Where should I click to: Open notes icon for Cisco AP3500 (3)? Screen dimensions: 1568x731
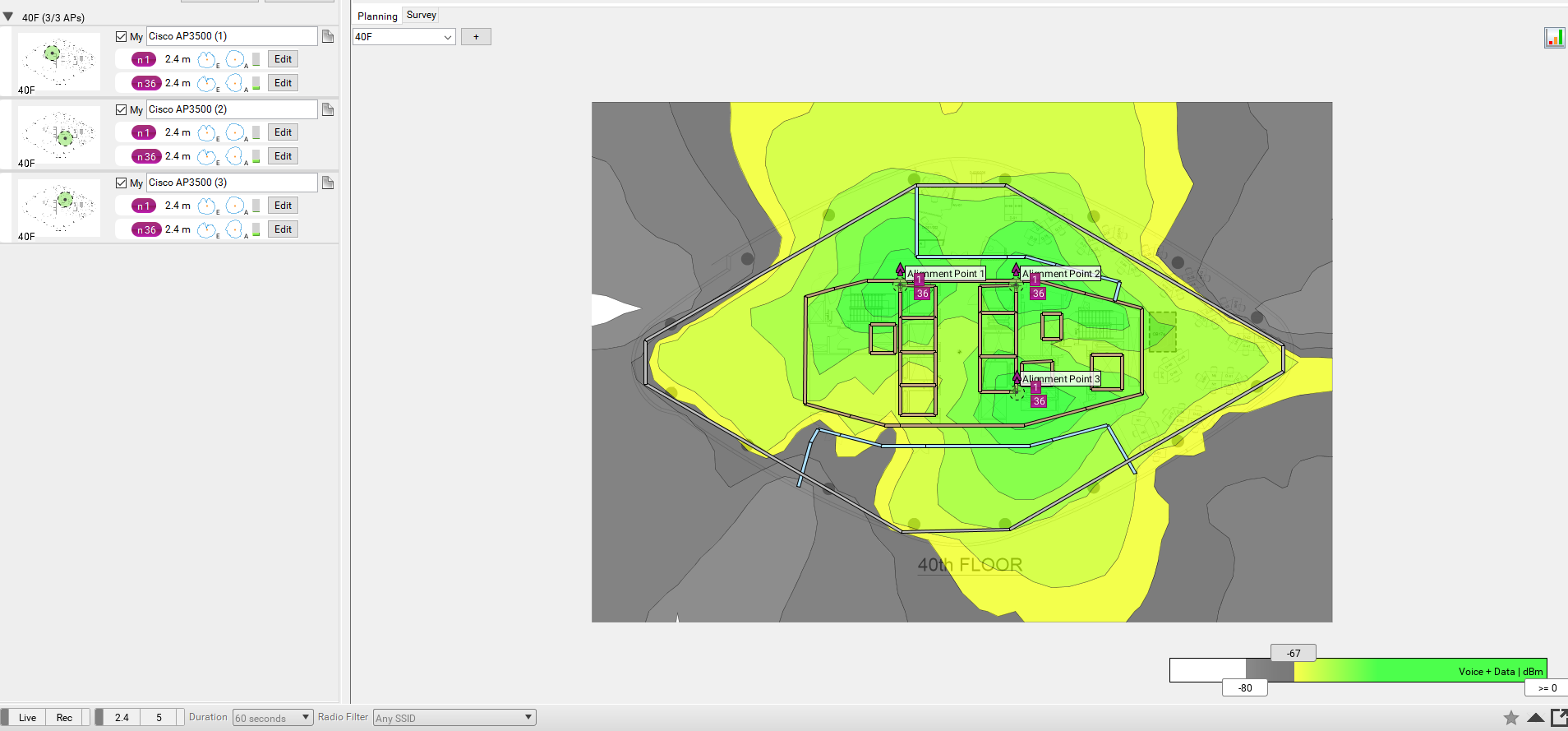pos(328,183)
